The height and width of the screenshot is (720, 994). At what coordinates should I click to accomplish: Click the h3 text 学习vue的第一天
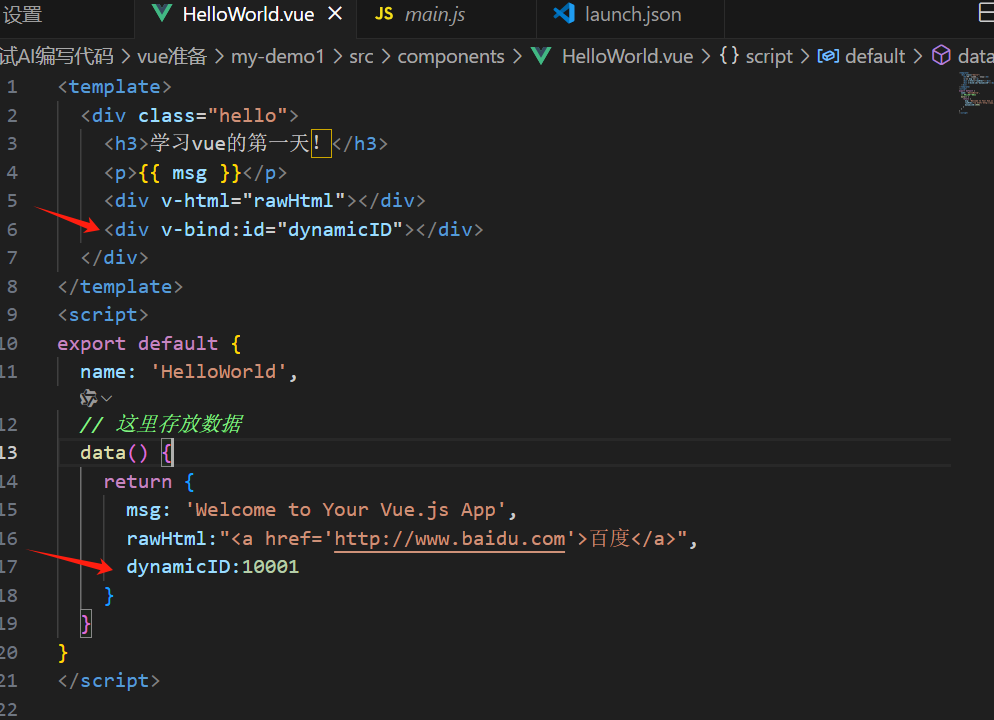pyautogui.click(x=230, y=143)
